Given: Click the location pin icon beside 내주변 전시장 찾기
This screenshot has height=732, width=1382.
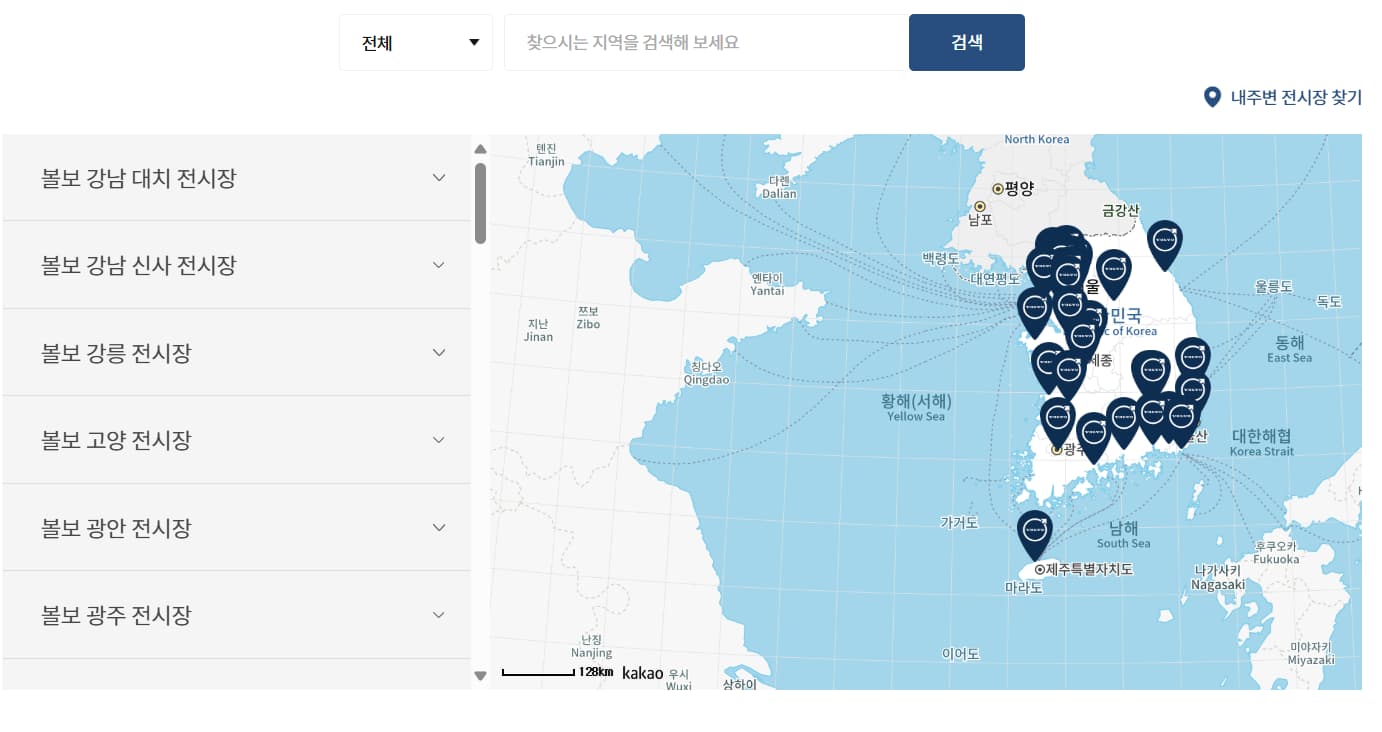Looking at the screenshot, I should point(1211,97).
